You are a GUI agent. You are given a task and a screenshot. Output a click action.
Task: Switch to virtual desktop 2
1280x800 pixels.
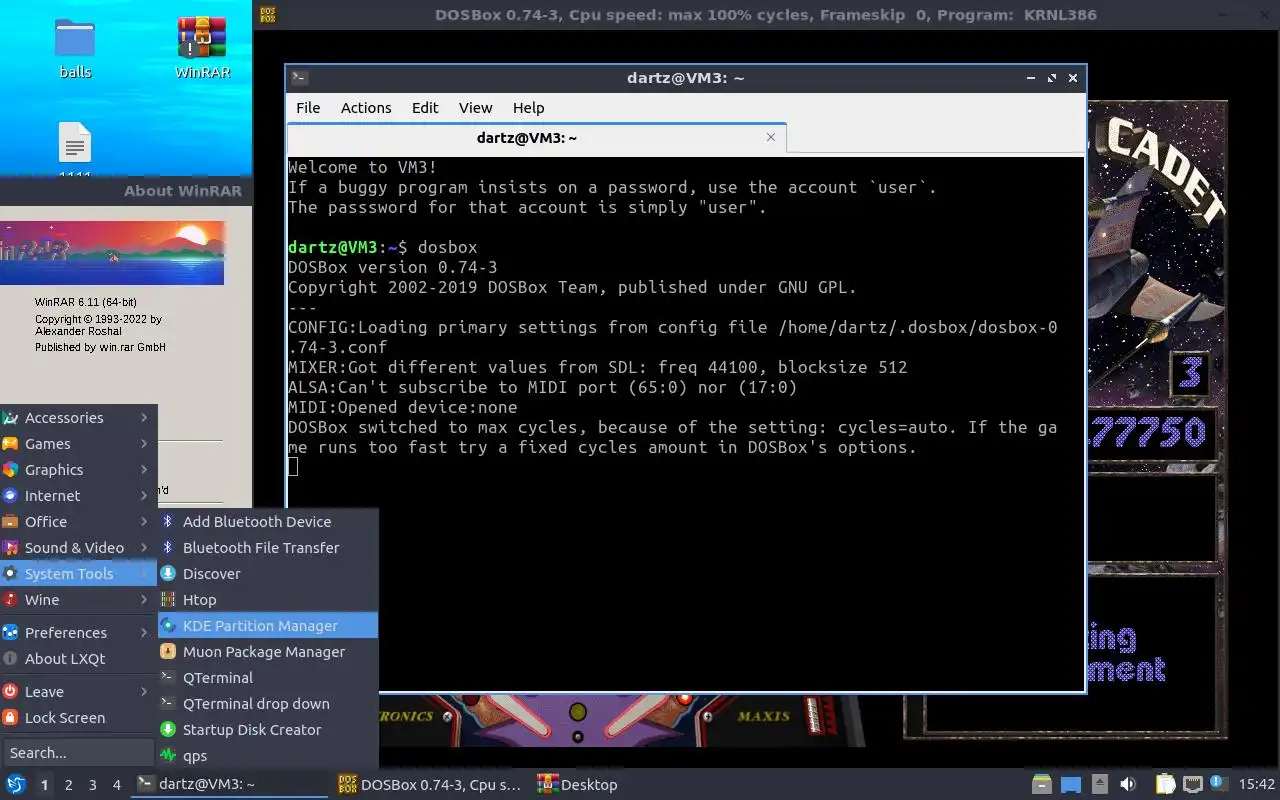[68, 785]
